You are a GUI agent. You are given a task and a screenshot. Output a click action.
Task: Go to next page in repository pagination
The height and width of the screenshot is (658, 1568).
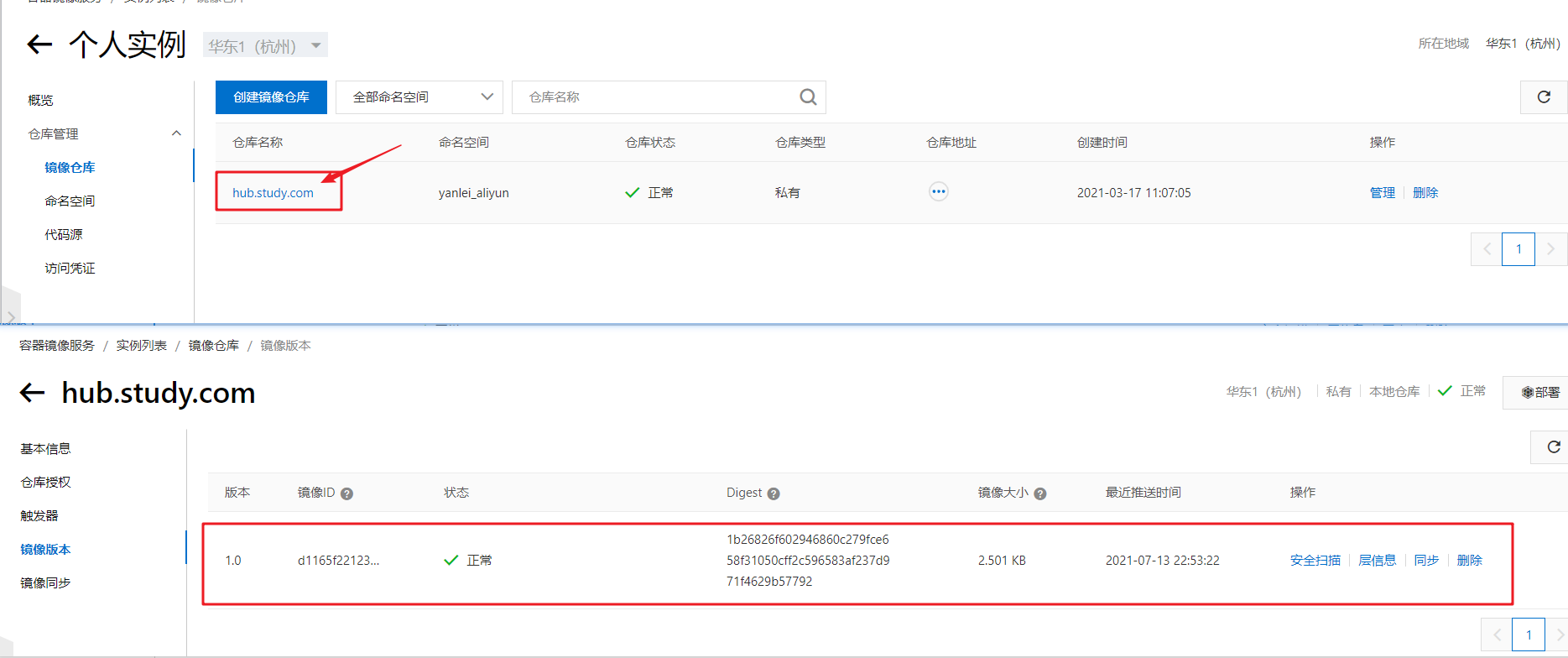pos(1550,249)
